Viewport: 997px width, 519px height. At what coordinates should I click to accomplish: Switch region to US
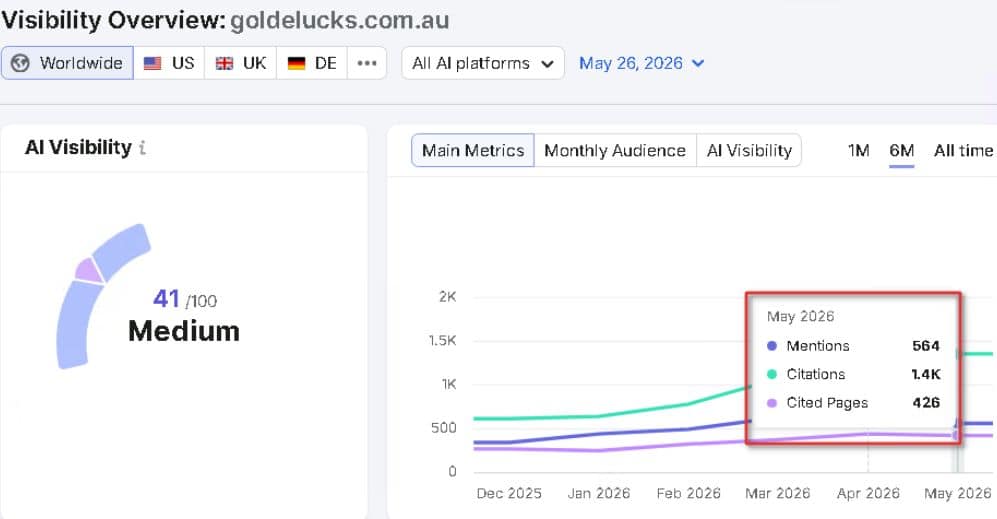(169, 63)
